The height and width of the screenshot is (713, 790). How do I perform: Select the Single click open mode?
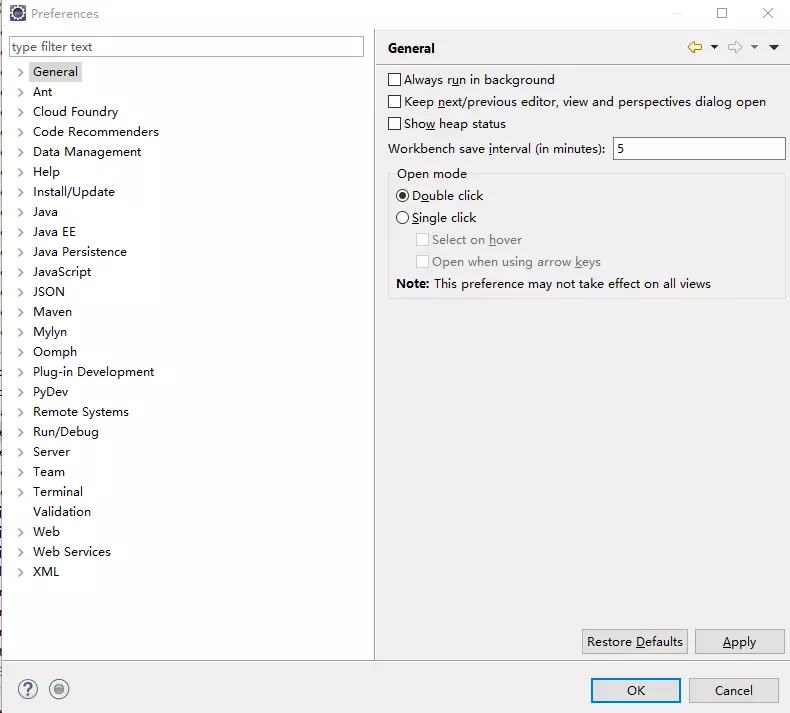click(x=403, y=218)
